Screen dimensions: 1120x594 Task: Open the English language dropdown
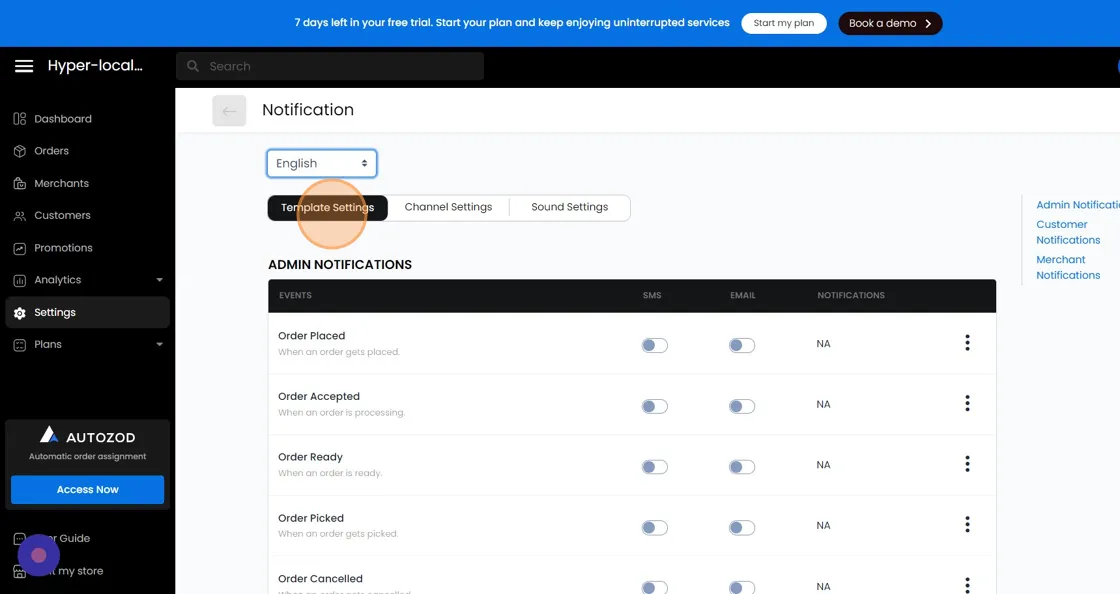coord(321,163)
